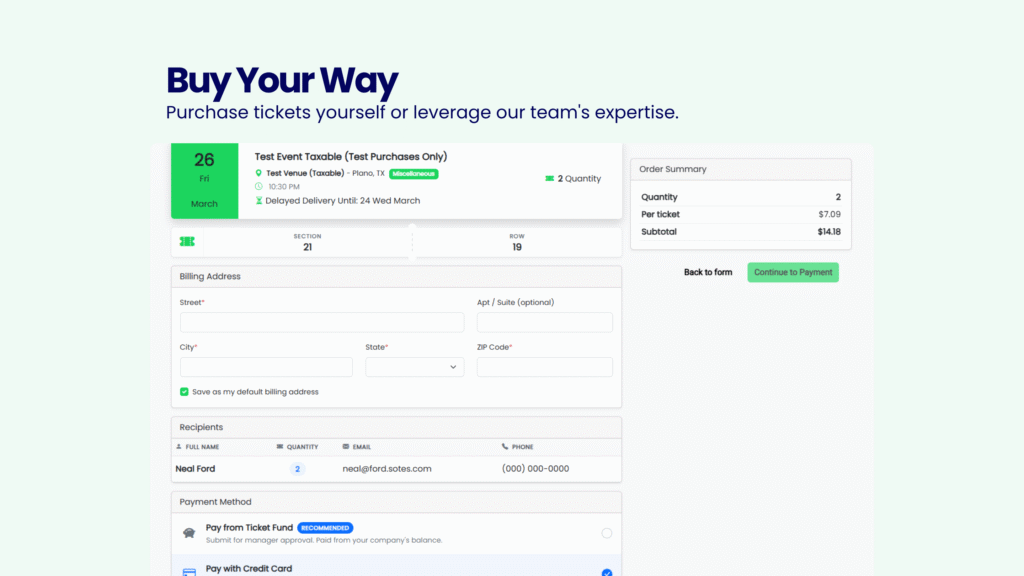Click the Miscellaneous category badge
The height and width of the screenshot is (576, 1024).
(x=414, y=174)
